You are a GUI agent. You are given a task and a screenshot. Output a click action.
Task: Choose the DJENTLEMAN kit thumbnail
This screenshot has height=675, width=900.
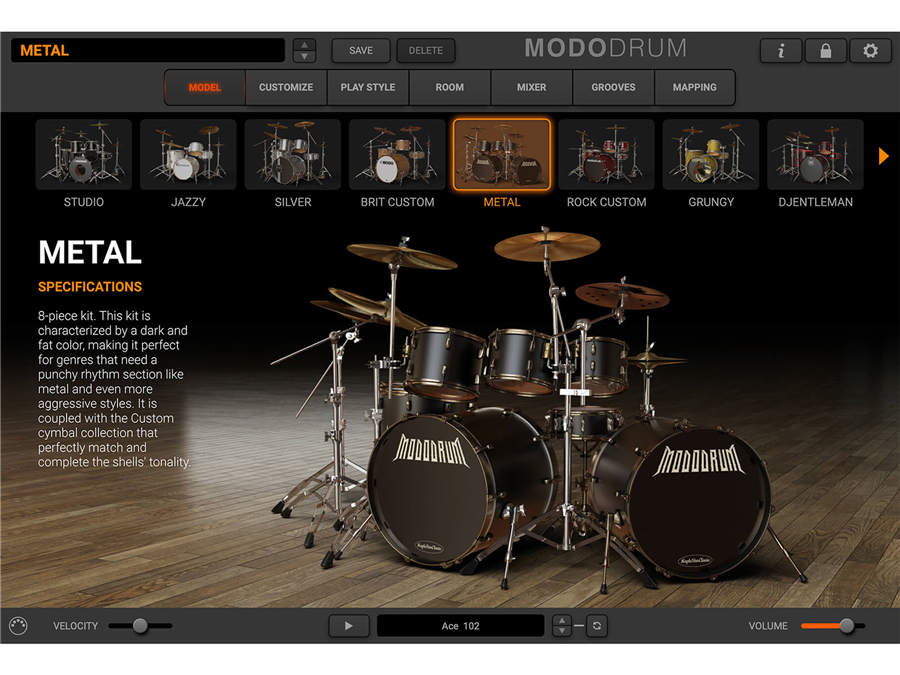pyautogui.click(x=815, y=155)
